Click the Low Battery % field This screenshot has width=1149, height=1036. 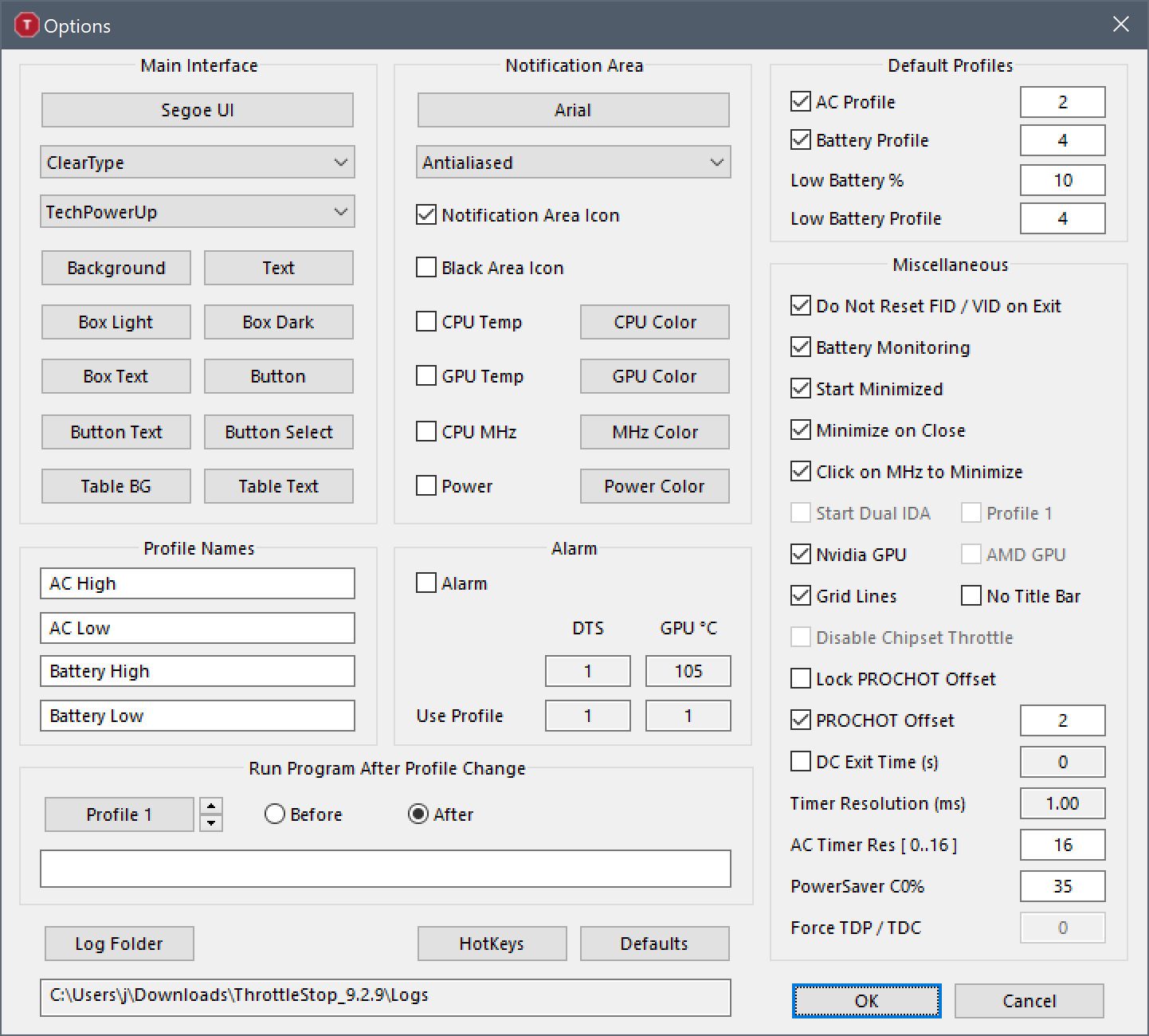coord(1063,180)
